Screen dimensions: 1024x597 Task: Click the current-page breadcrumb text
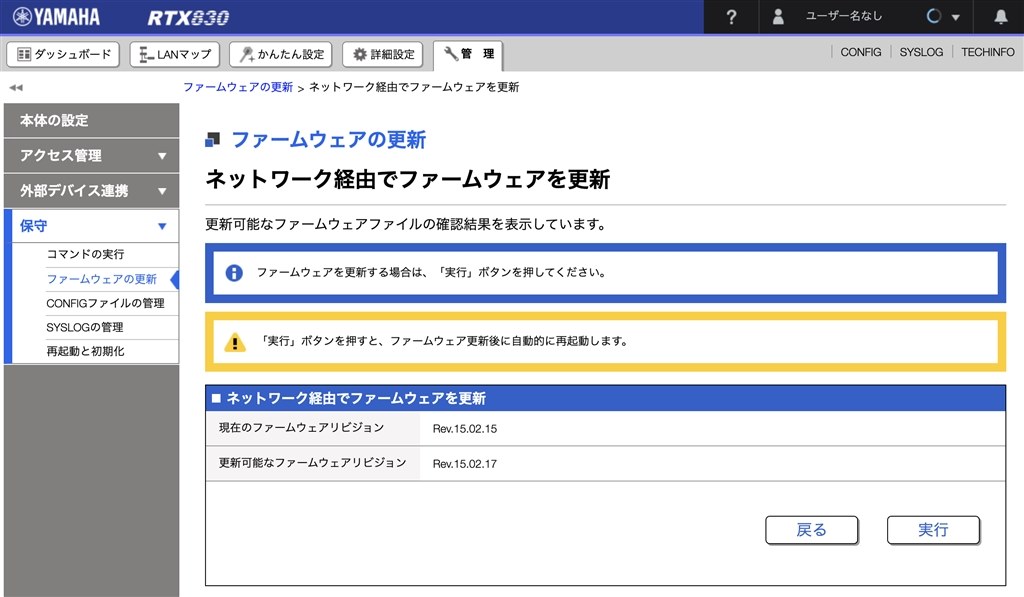[x=413, y=88]
